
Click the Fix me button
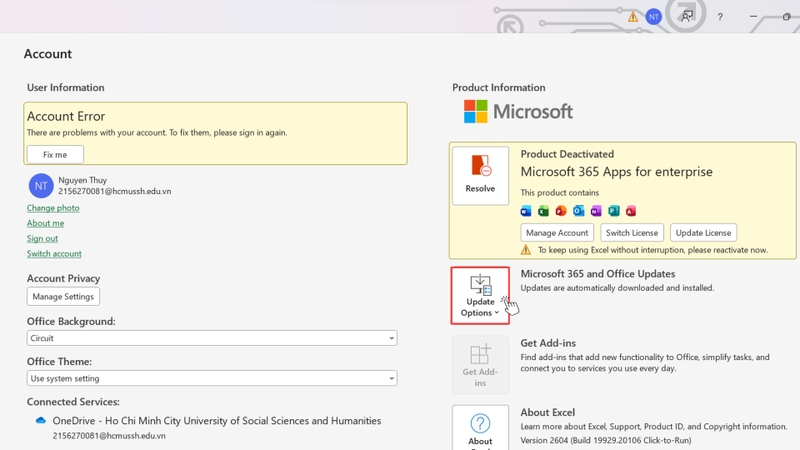click(55, 155)
